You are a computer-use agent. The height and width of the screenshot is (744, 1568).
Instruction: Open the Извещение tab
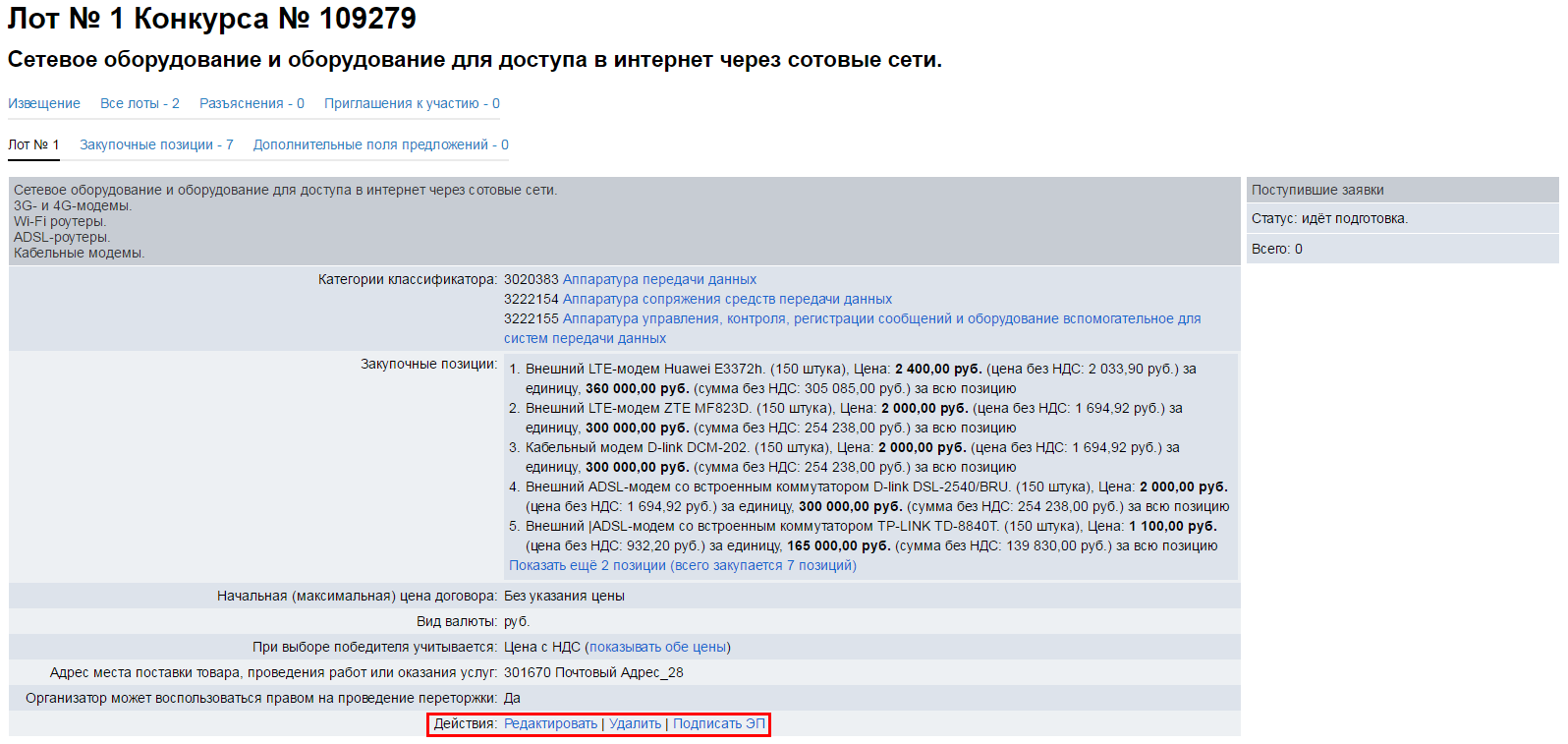coord(44,103)
